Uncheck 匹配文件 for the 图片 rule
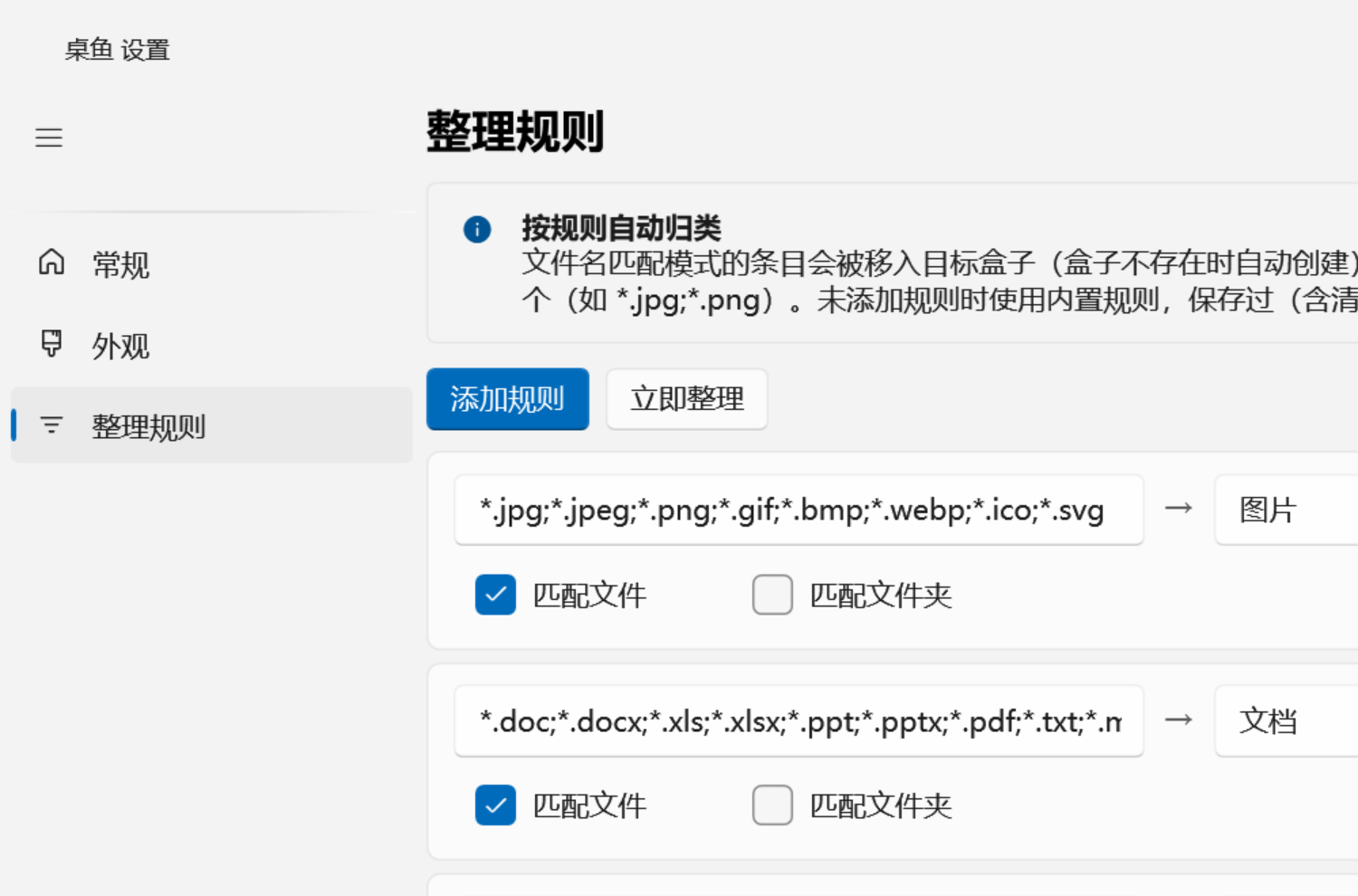 pos(495,595)
